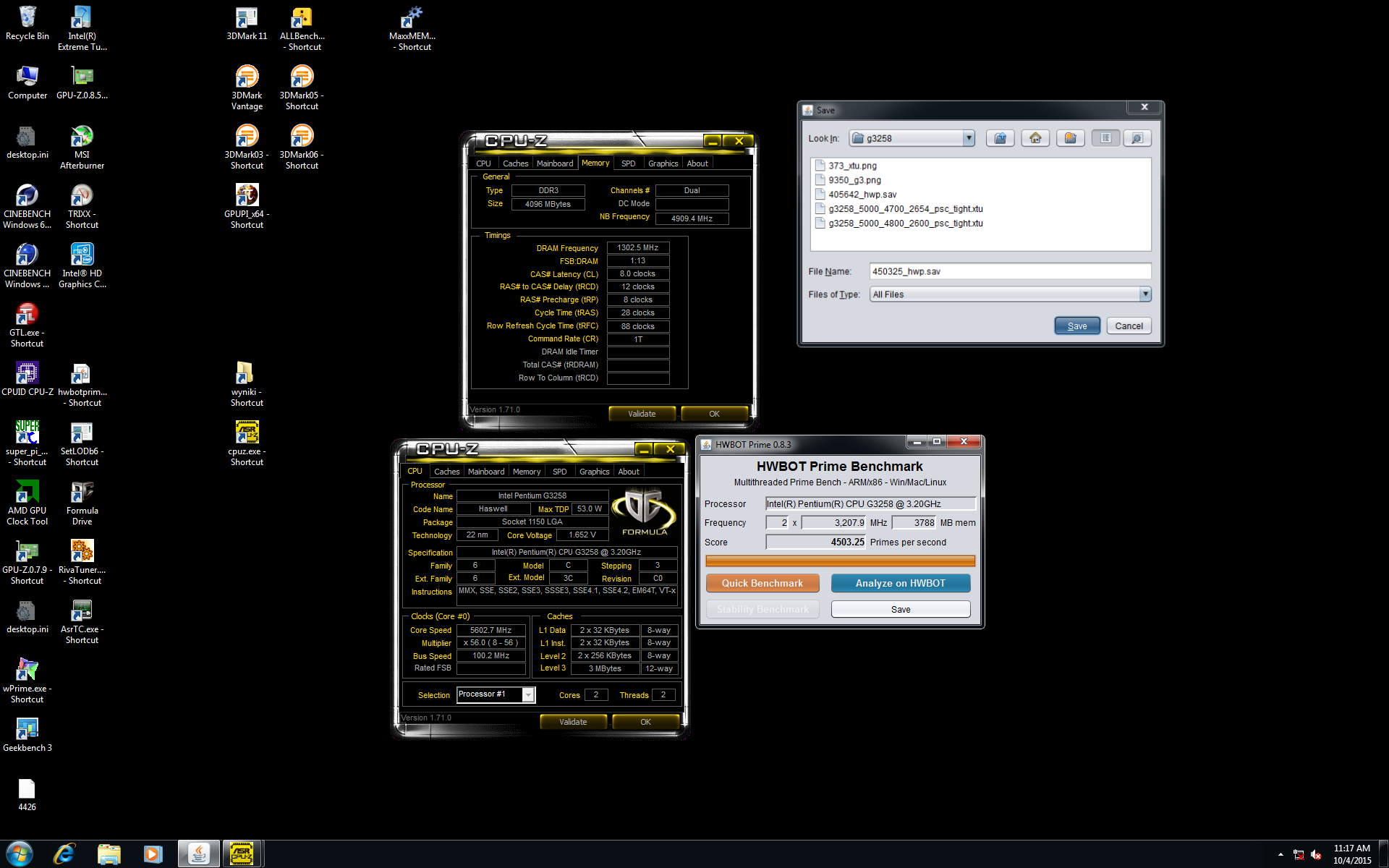
Task: Open AMD GPU Clock Tool icon
Action: (x=27, y=503)
